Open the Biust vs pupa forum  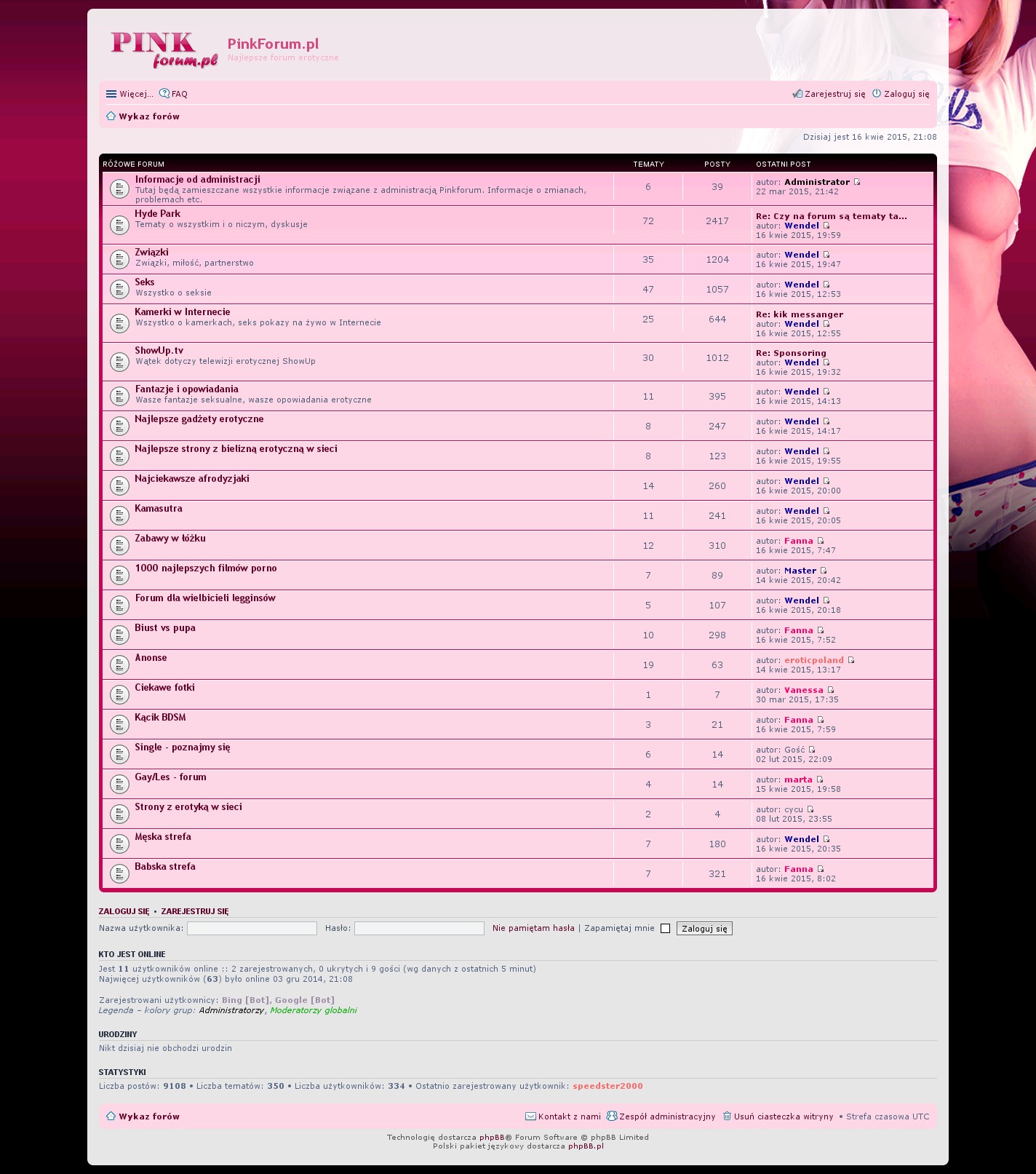pyautogui.click(x=165, y=628)
